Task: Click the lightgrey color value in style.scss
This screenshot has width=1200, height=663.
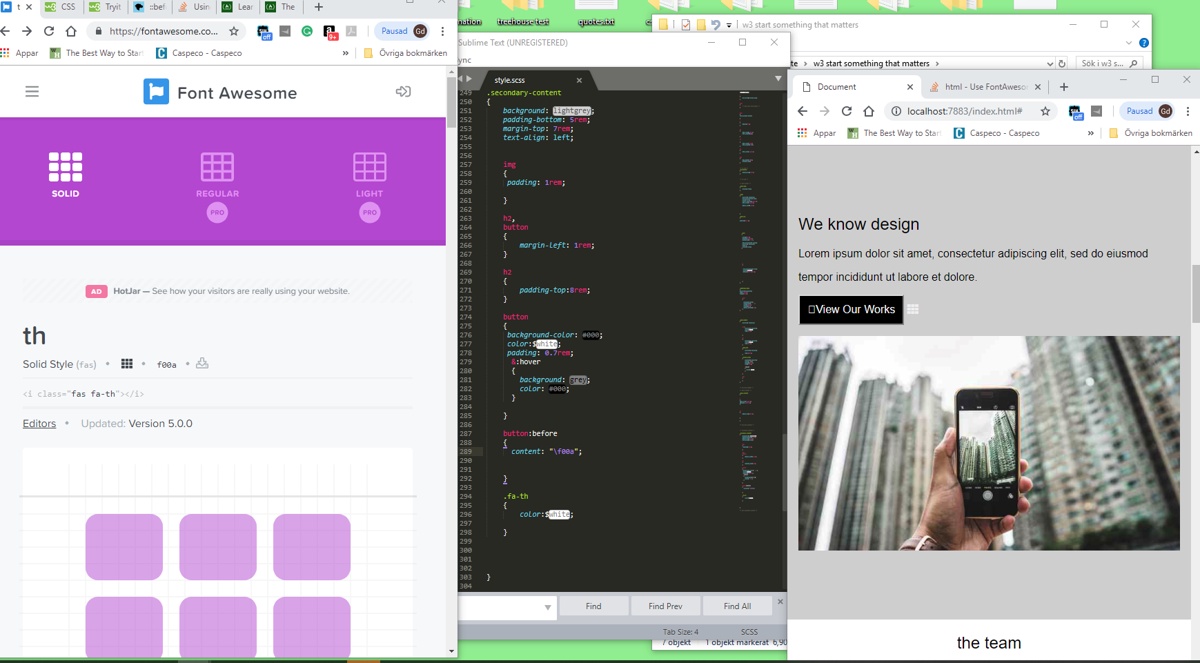Action: tap(572, 111)
